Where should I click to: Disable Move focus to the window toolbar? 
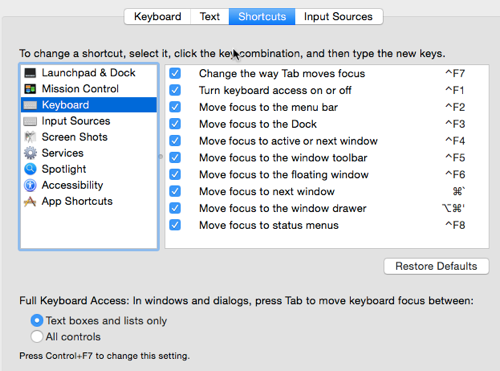pos(175,158)
